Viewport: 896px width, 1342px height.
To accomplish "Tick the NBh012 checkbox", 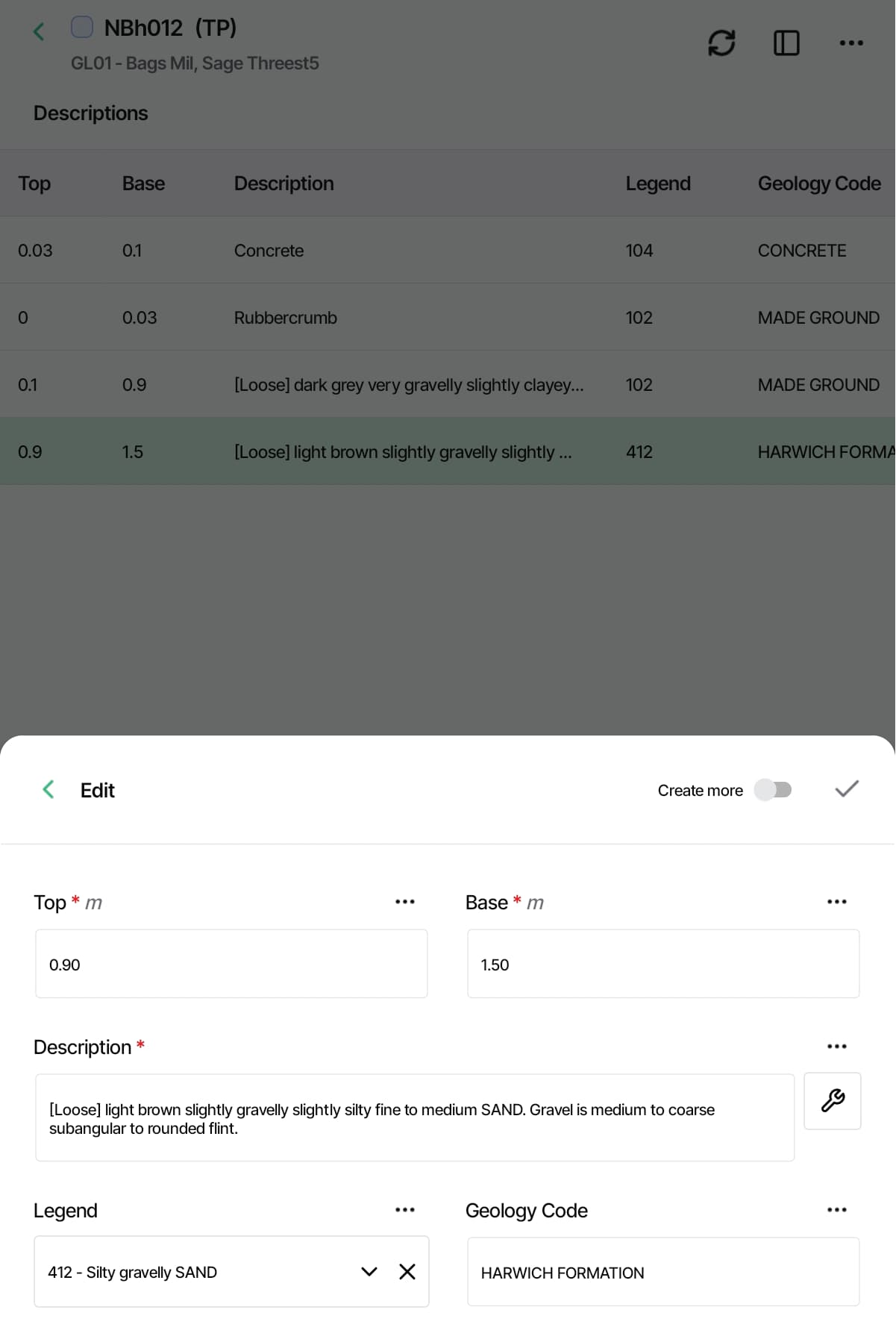I will coord(82,28).
